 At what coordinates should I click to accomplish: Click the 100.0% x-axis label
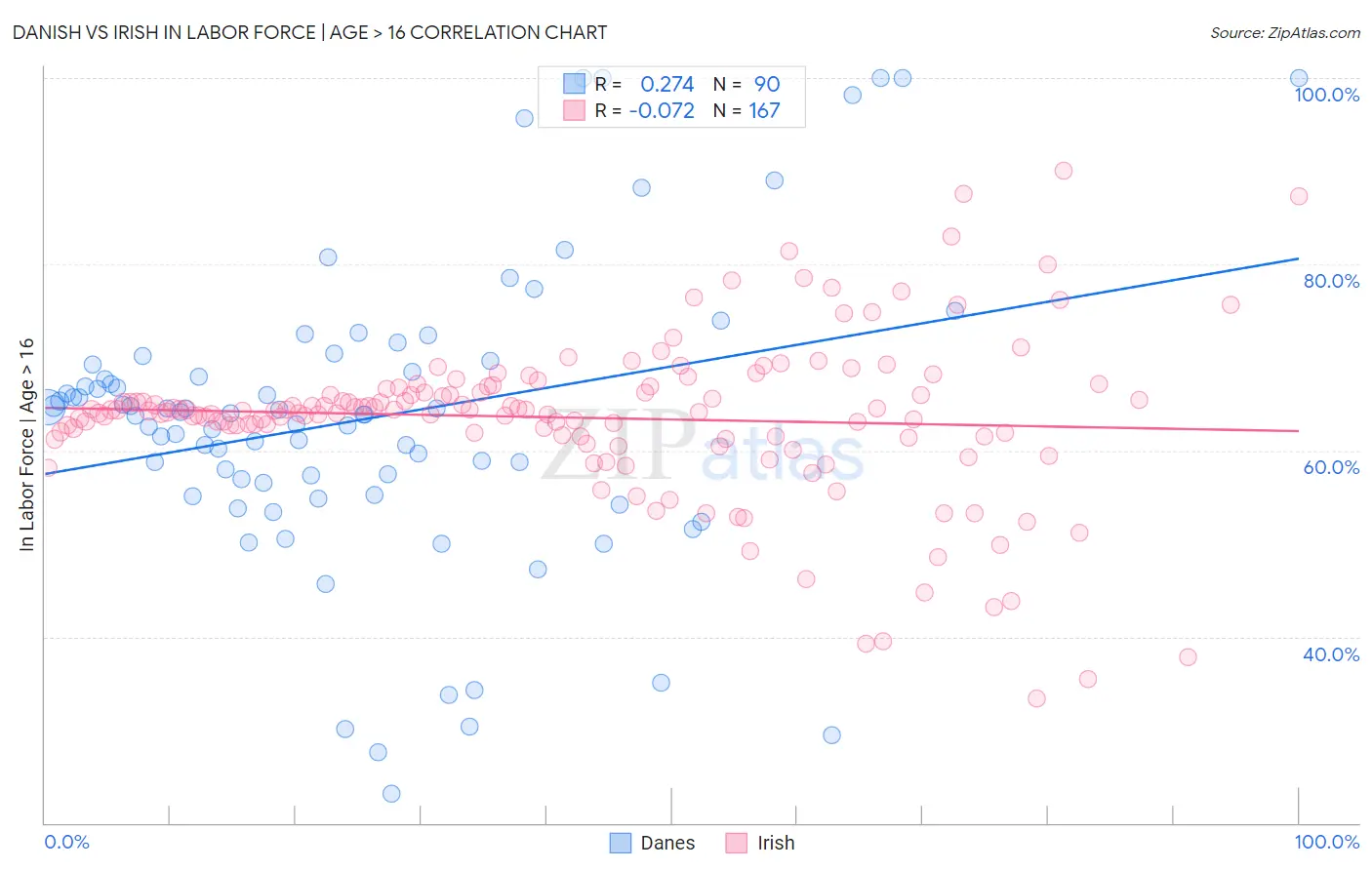[1326, 842]
